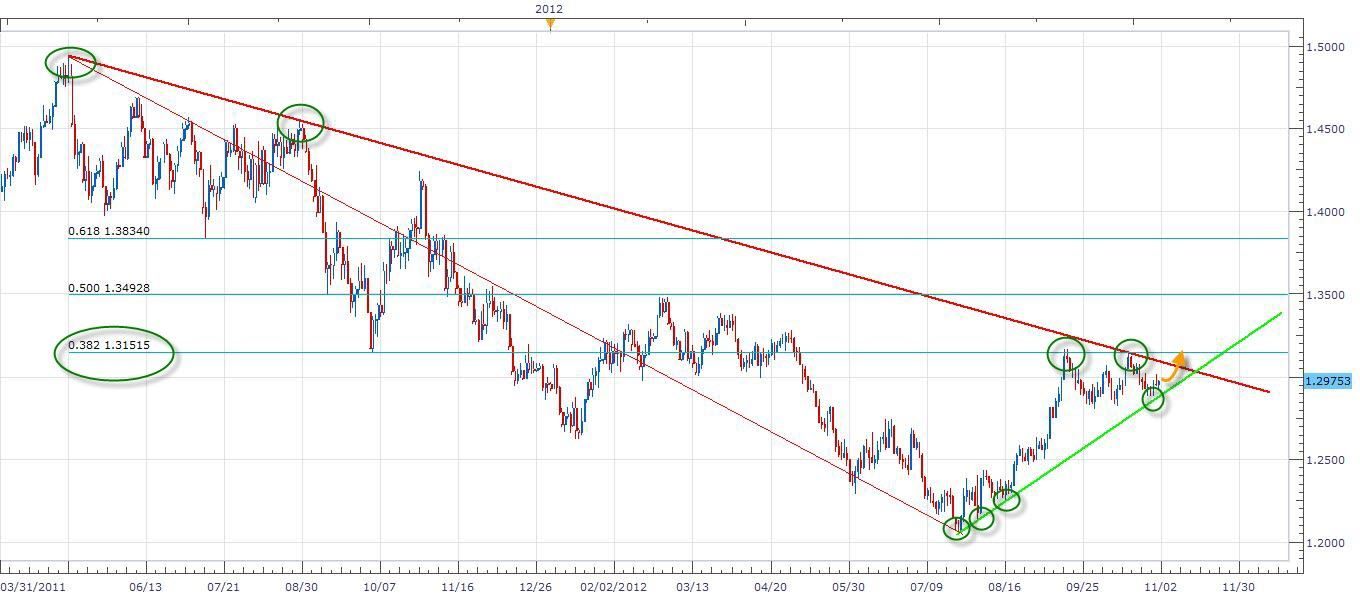This screenshot has width=1360, height=598.
Task: Click the 11/02 date label
Action: click(1161, 589)
